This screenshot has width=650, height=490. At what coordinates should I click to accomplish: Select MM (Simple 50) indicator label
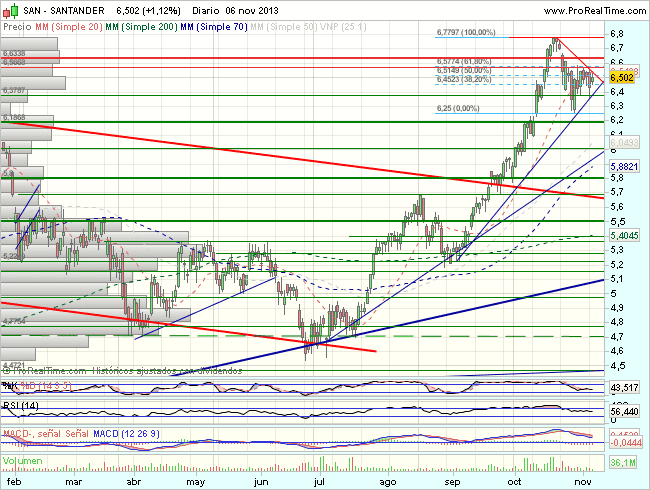[284, 27]
